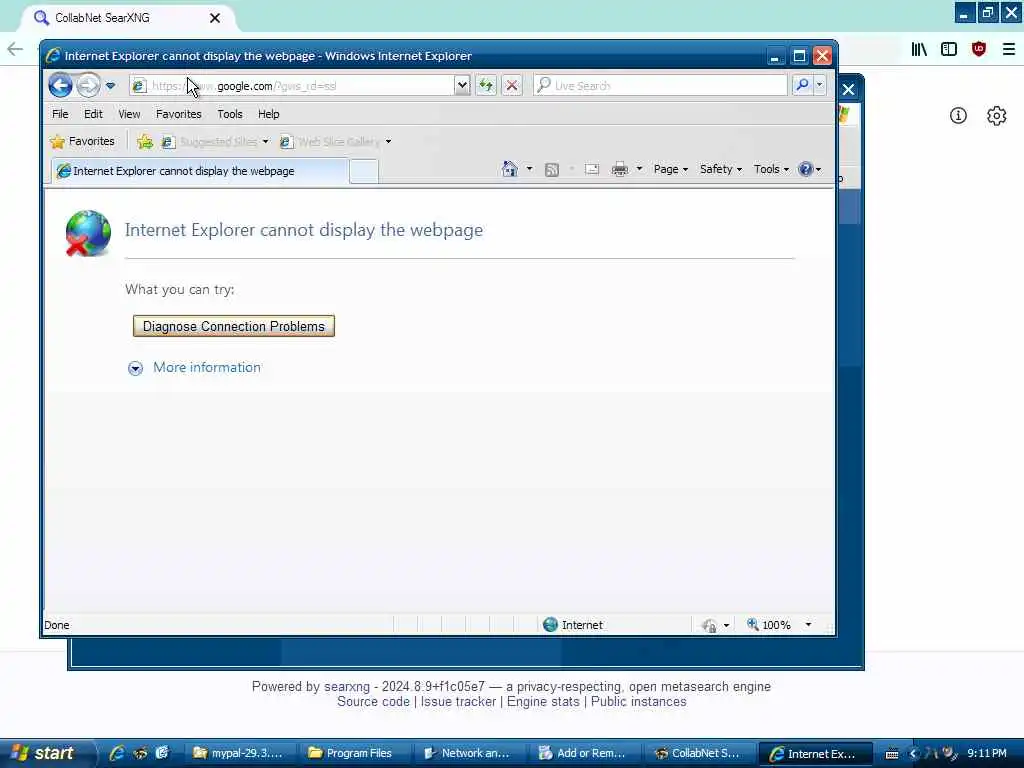Viewport: 1024px width, 768px height.
Task: Switch to the Network an... taskbar button
Action: coord(470,753)
